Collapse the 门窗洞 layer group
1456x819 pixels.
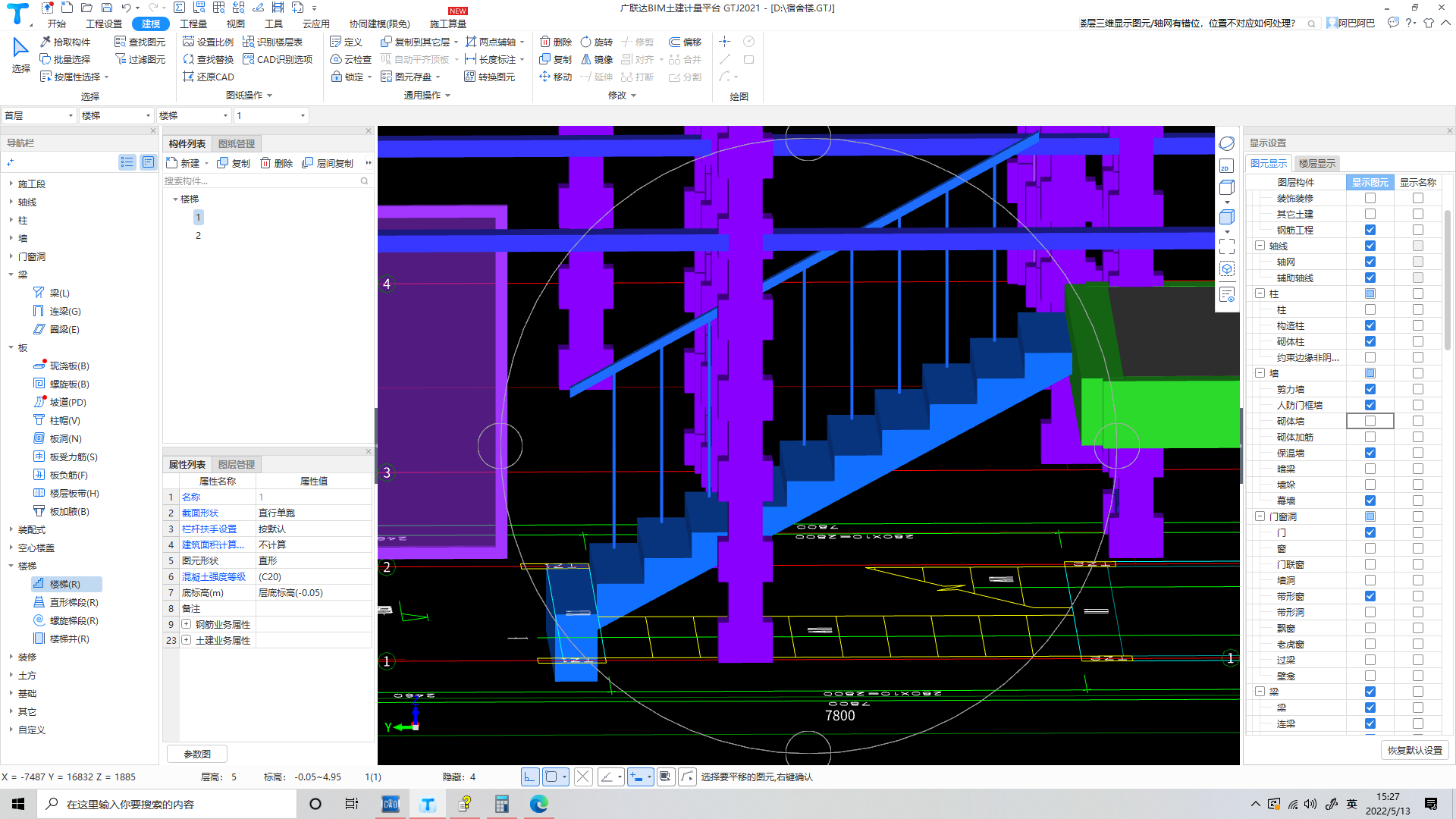(x=1260, y=516)
